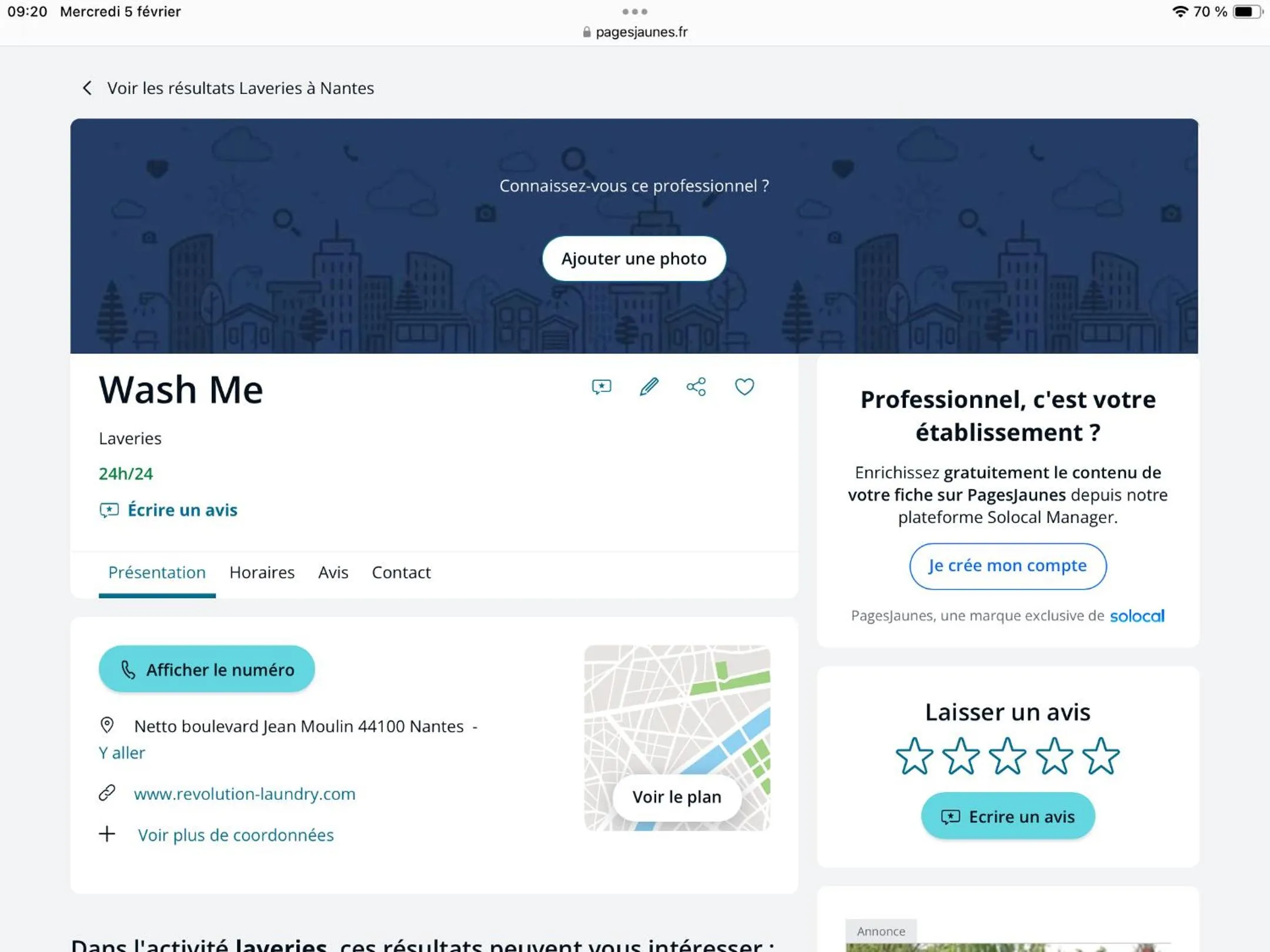Click the location pin icon beside address
The height and width of the screenshot is (952, 1270).
pyautogui.click(x=107, y=725)
